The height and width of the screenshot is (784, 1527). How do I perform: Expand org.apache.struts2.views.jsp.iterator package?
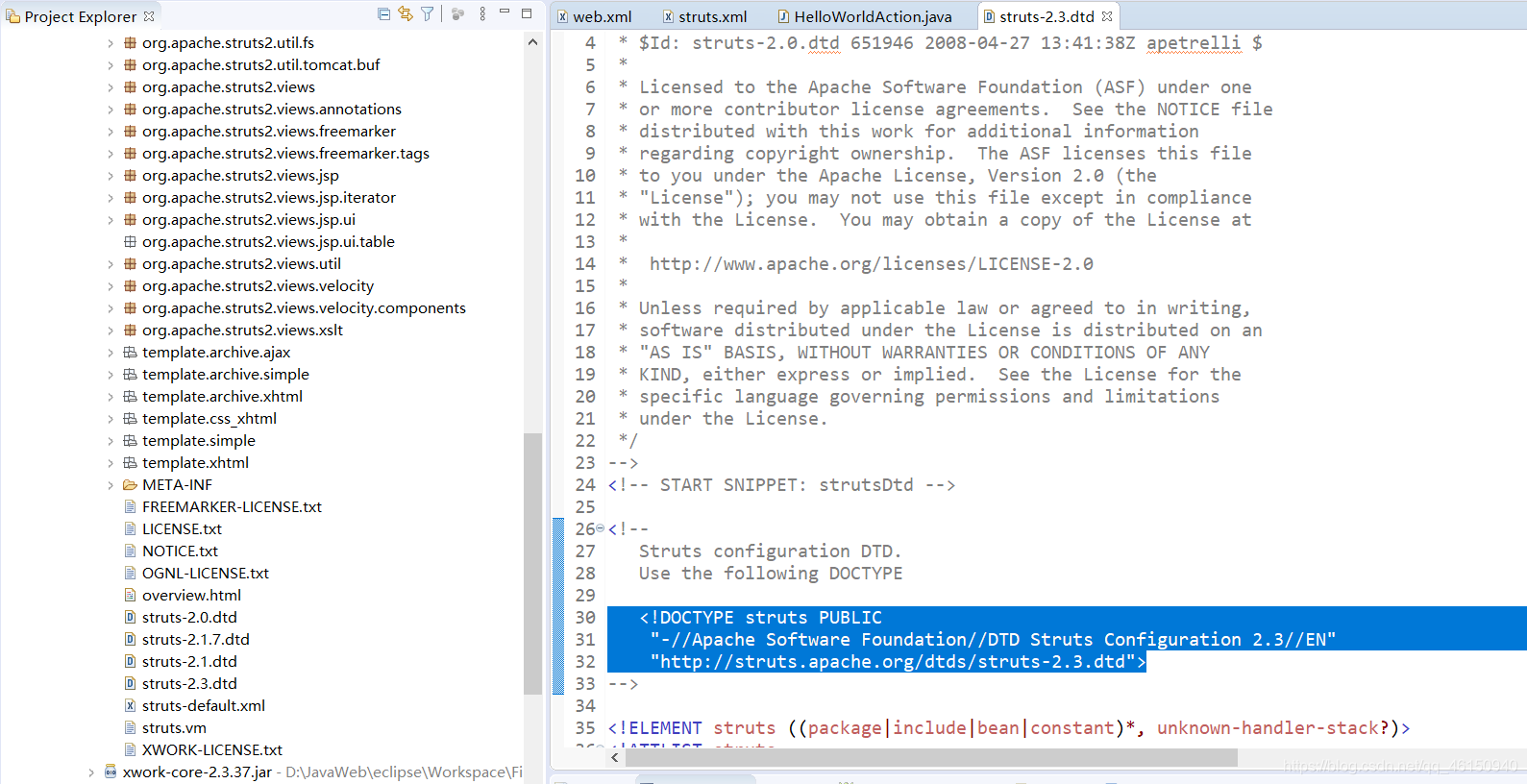(111, 198)
